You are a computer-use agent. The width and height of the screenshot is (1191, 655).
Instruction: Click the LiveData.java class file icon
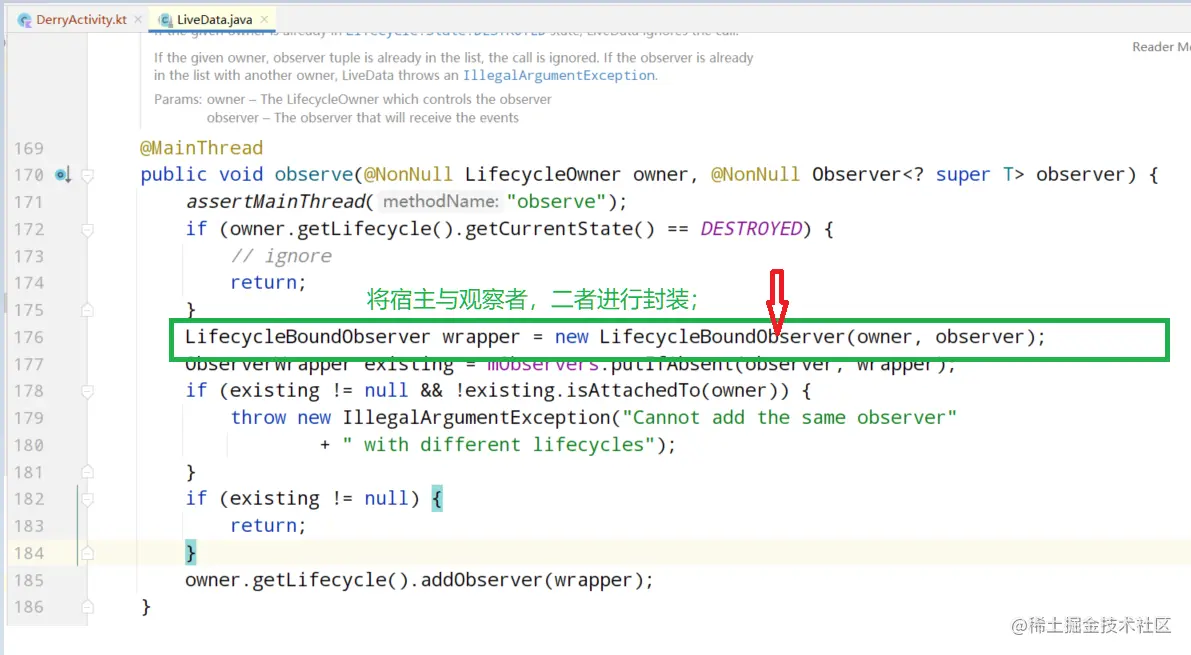pos(165,20)
